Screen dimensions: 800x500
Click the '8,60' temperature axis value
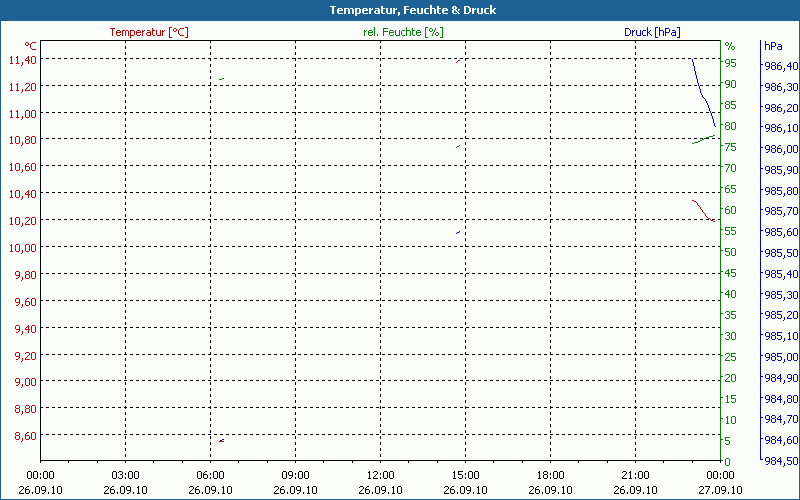click(x=26, y=436)
